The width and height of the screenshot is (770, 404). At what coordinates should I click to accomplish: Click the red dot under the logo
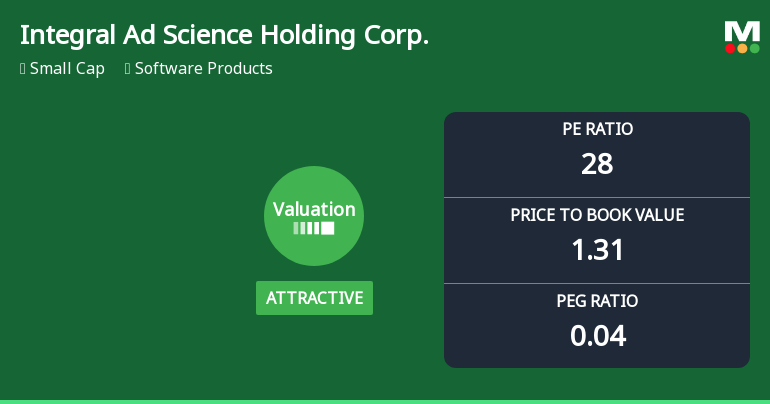point(730,48)
